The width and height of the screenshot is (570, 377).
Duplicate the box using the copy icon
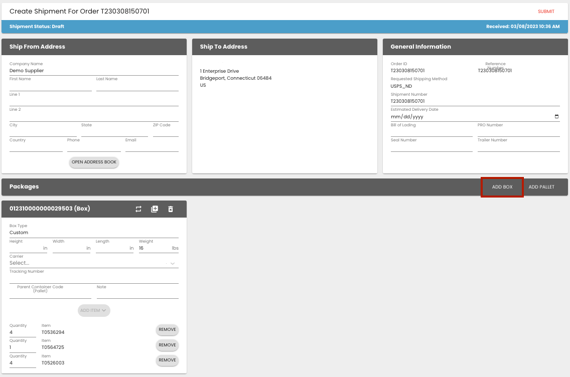coord(154,209)
